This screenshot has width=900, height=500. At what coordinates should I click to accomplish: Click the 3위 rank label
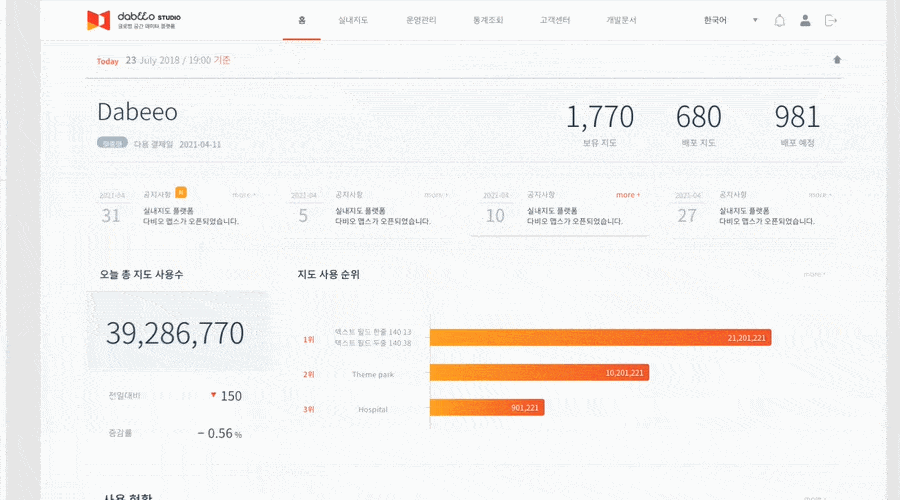[x=309, y=409]
